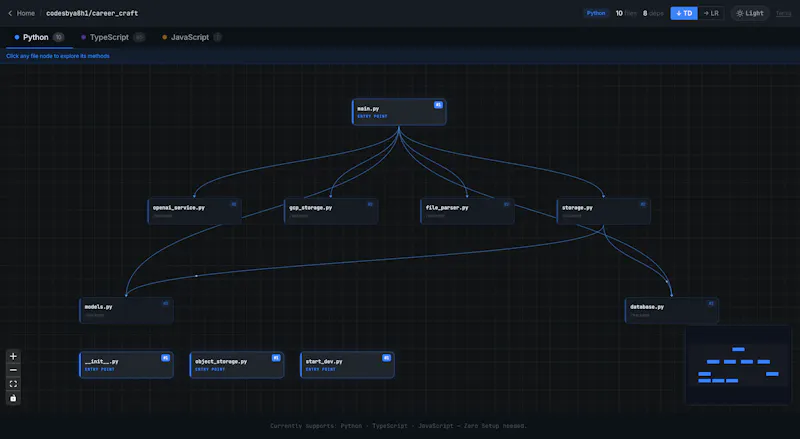
Task: Switch layout to TD top-down
Action: (x=684, y=13)
